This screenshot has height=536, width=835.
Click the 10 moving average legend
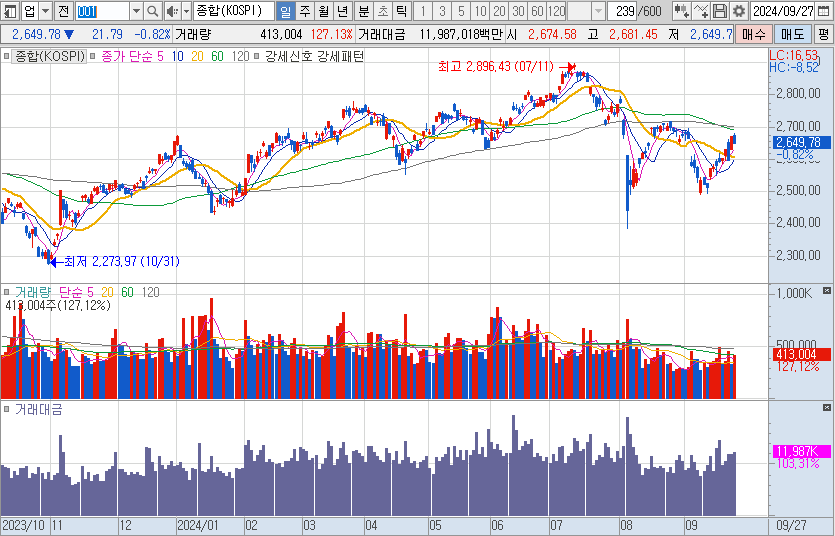click(x=177, y=56)
